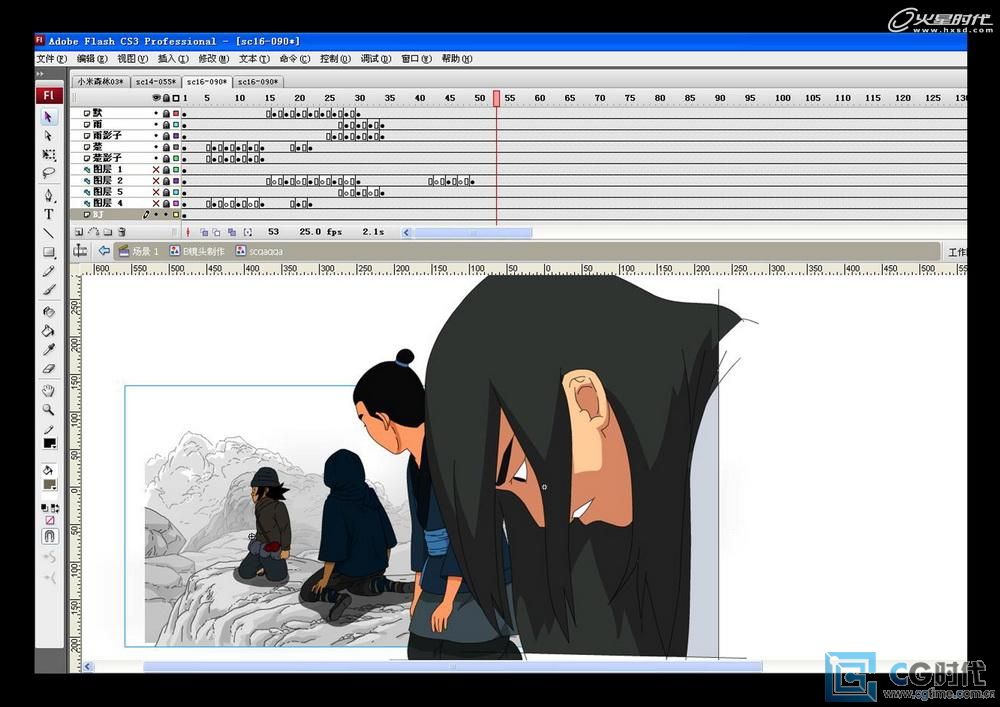Screen dimensions: 1000x707
Task: Toggle Snap to Objects magnet
Action: tap(49, 536)
